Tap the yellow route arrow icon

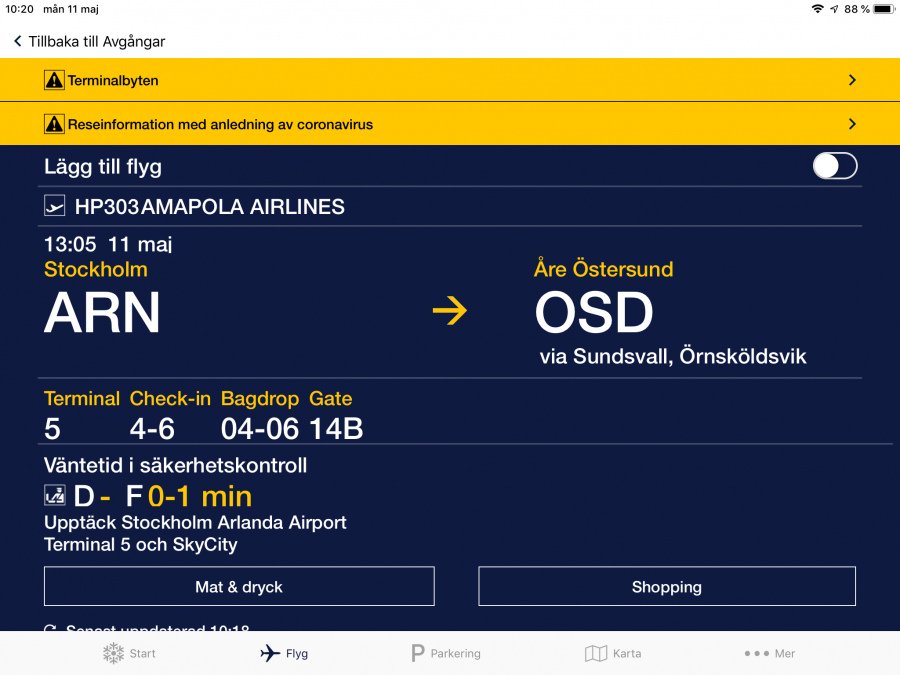pos(450,312)
